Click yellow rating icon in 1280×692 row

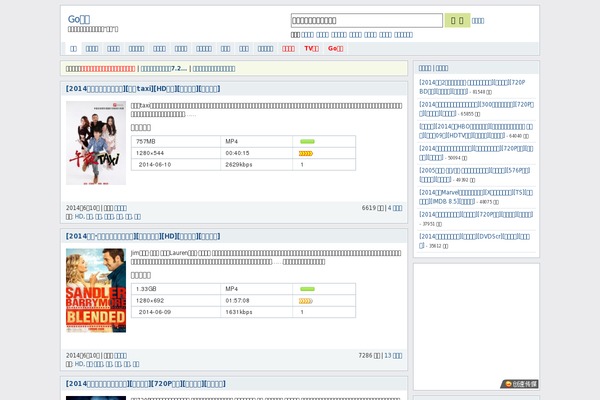point(306,301)
